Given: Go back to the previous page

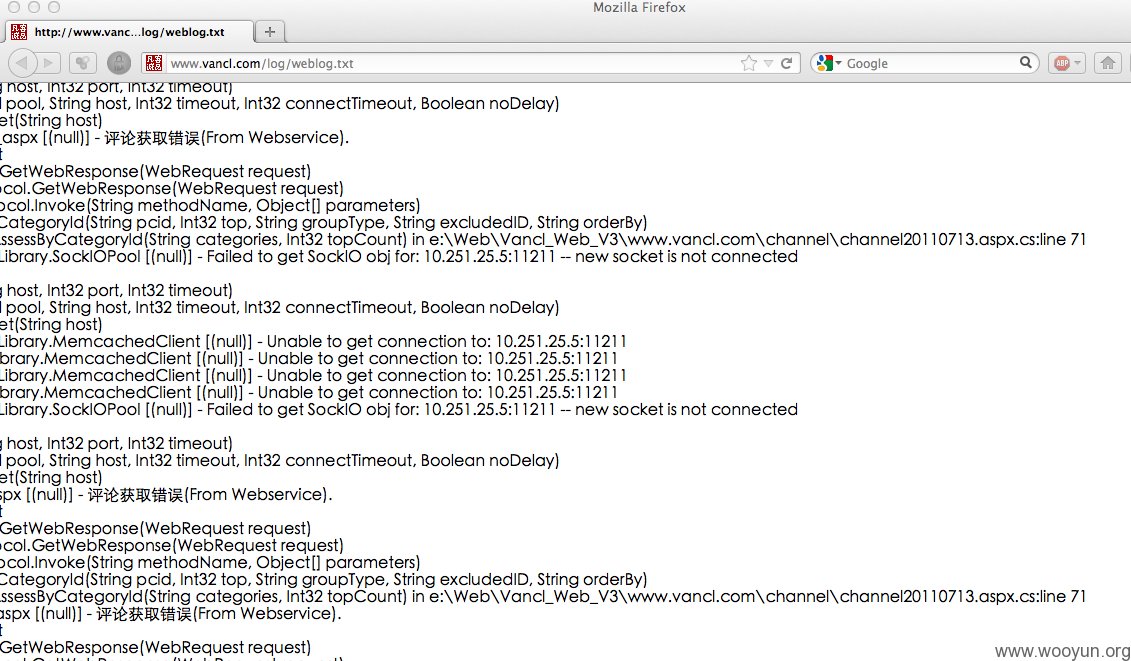Looking at the screenshot, I should pyautogui.click(x=22, y=64).
